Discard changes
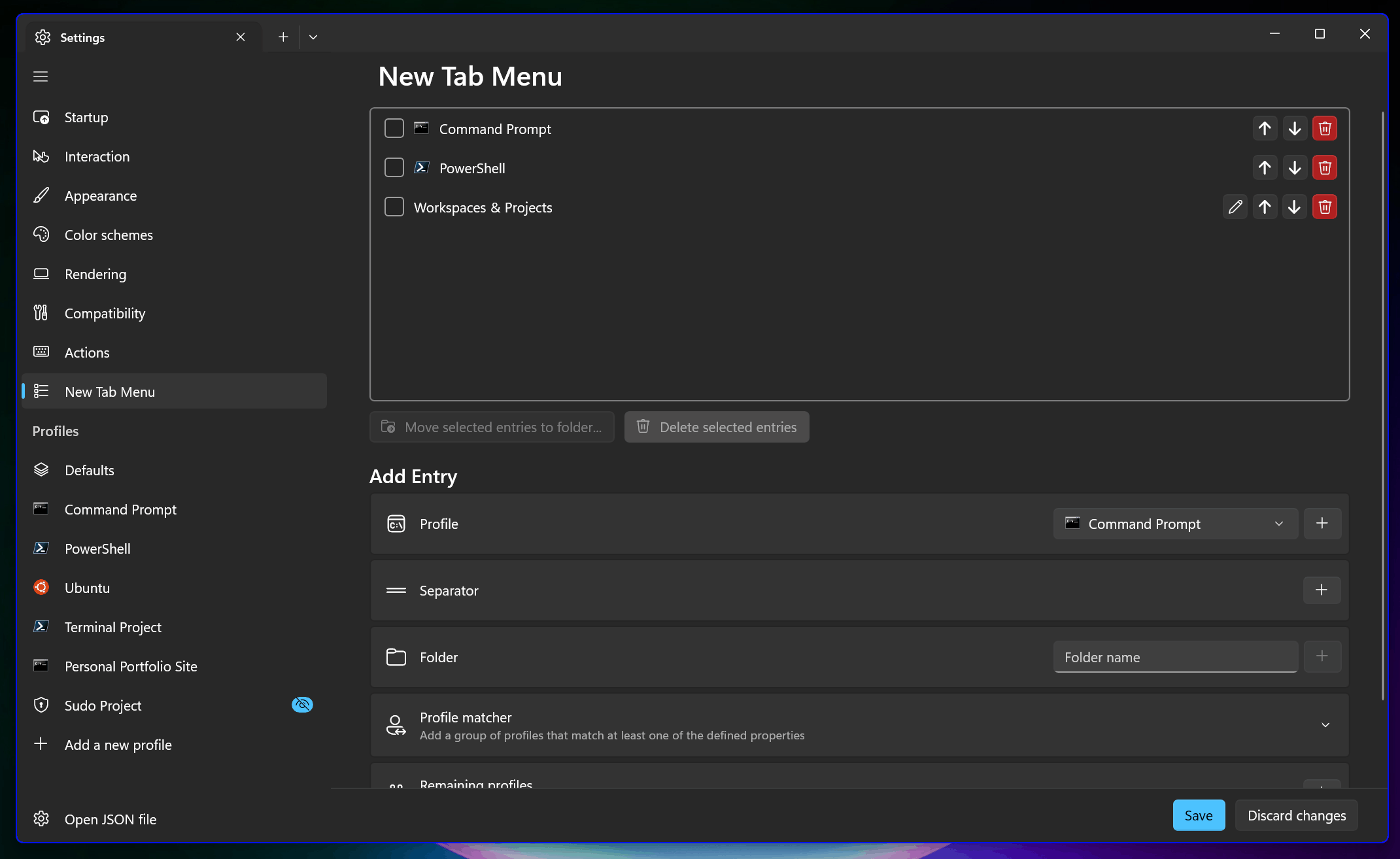Image resolution: width=1400 pixels, height=859 pixels. [x=1297, y=815]
